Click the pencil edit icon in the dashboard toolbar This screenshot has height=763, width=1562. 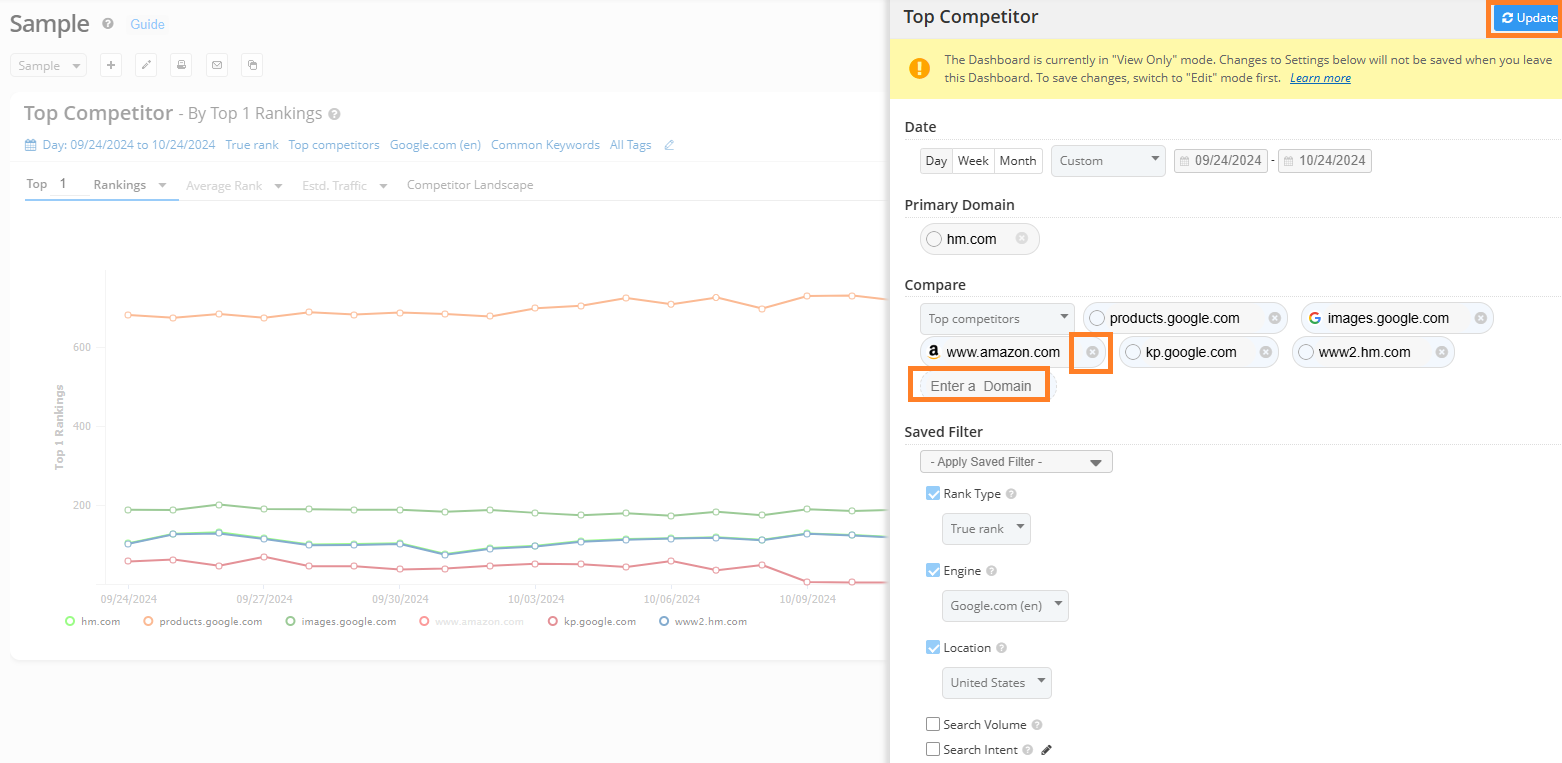146,65
